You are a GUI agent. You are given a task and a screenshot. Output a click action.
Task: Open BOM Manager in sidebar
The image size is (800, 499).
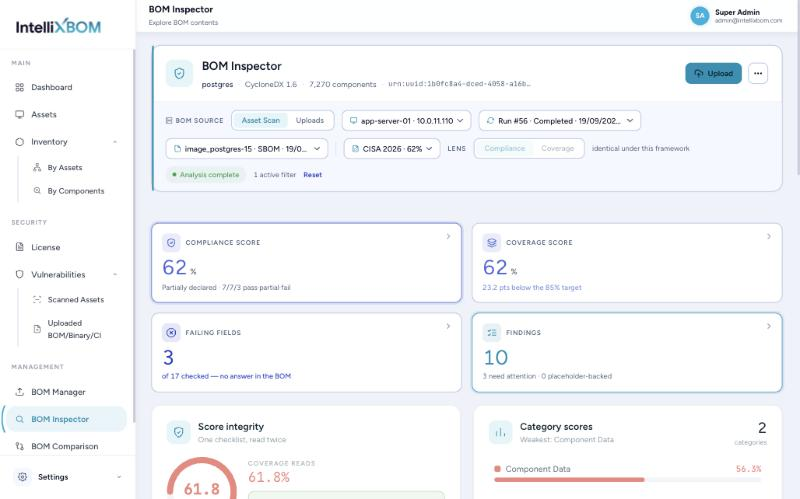pos(65,392)
